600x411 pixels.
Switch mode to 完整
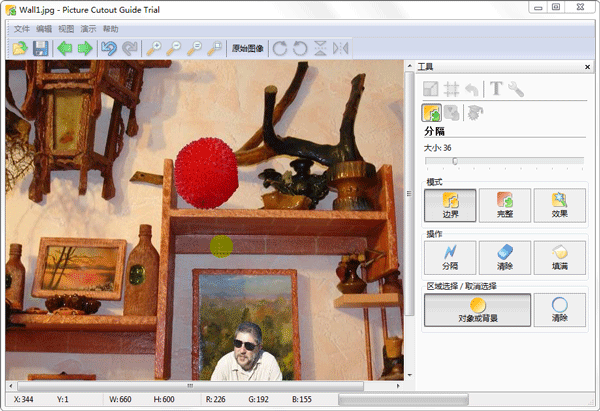pyautogui.click(x=505, y=205)
